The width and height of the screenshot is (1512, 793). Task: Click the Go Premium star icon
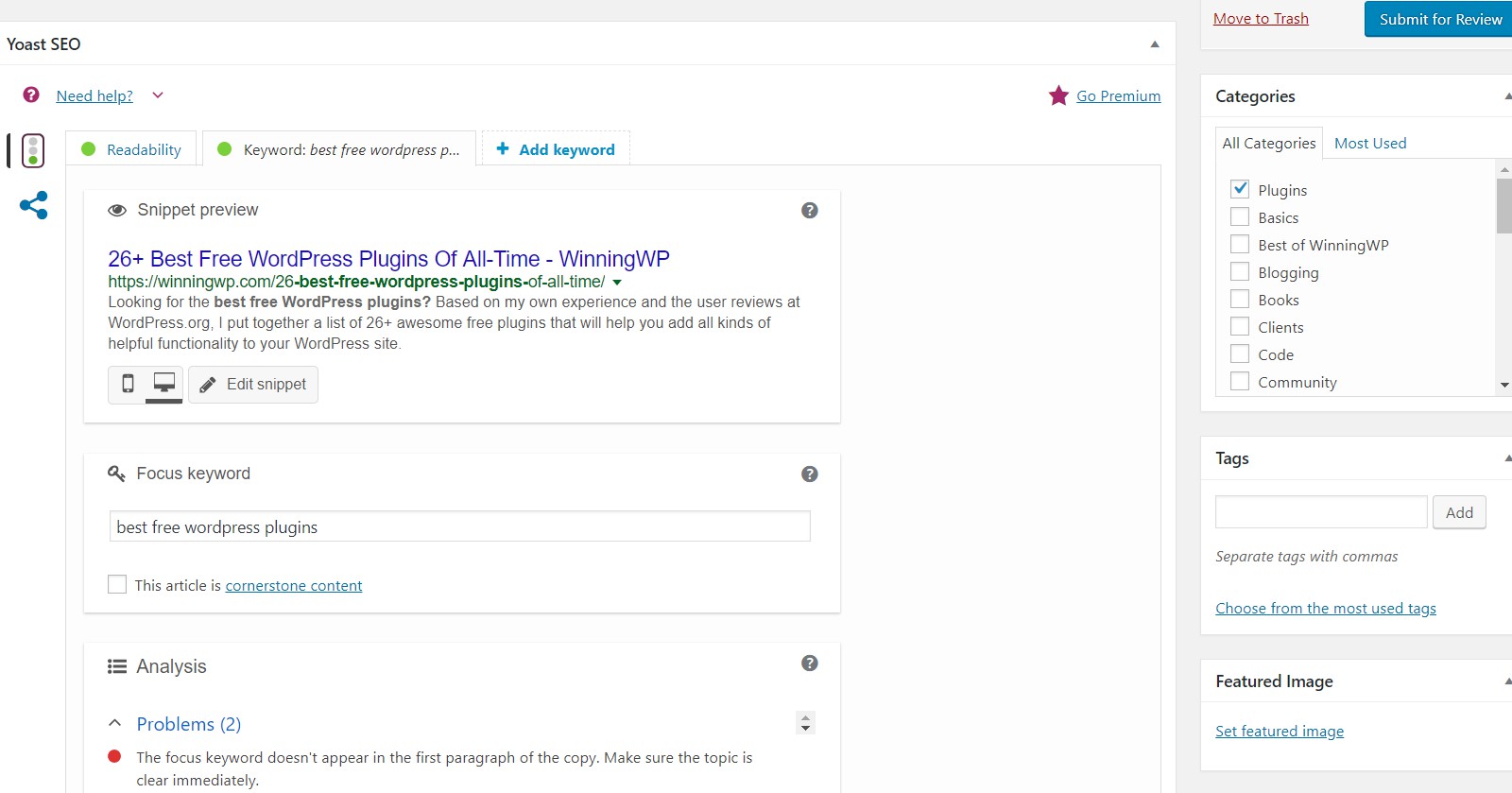[x=1058, y=95]
